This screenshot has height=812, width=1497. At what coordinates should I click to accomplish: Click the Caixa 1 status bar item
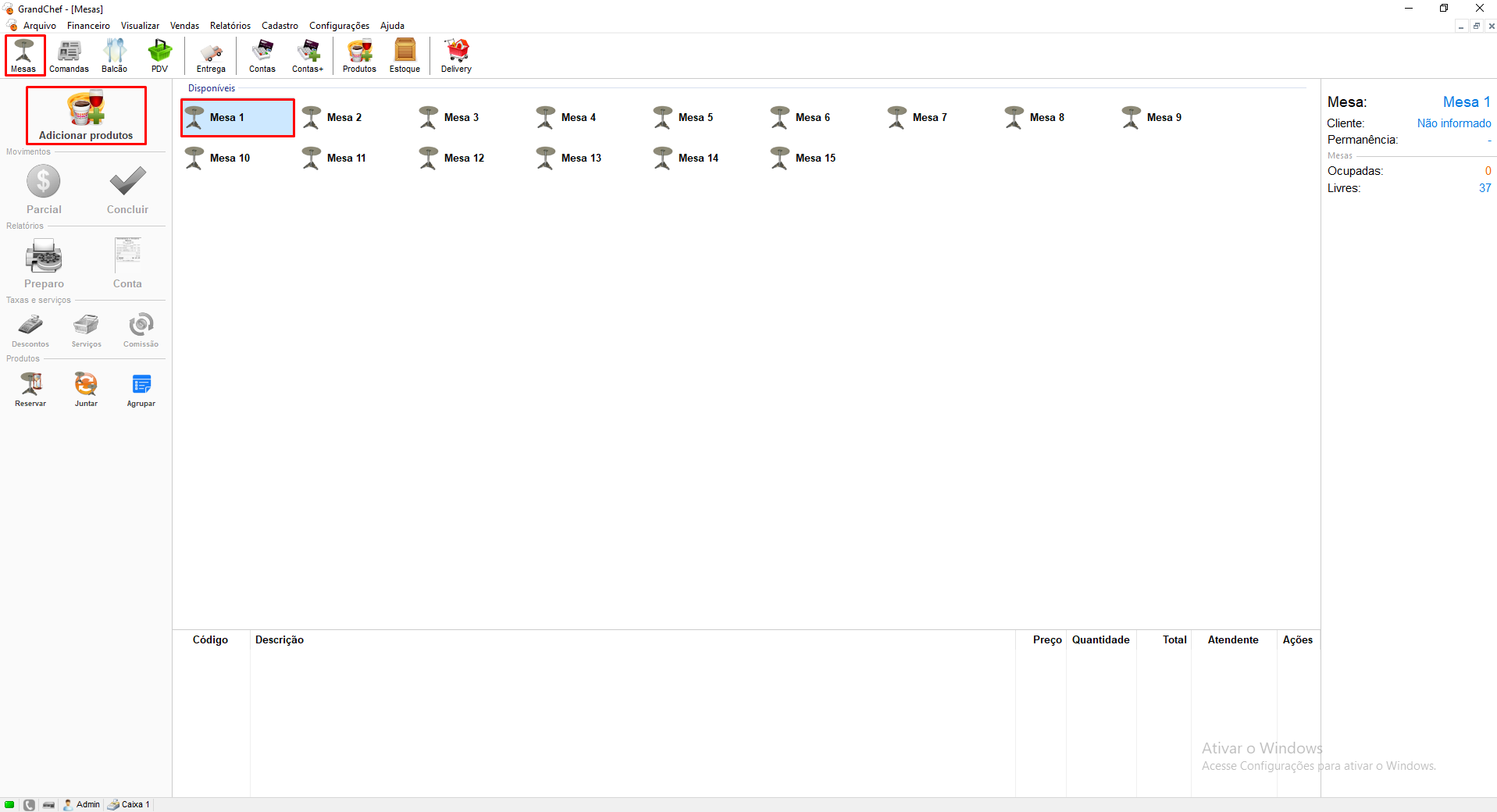129,804
